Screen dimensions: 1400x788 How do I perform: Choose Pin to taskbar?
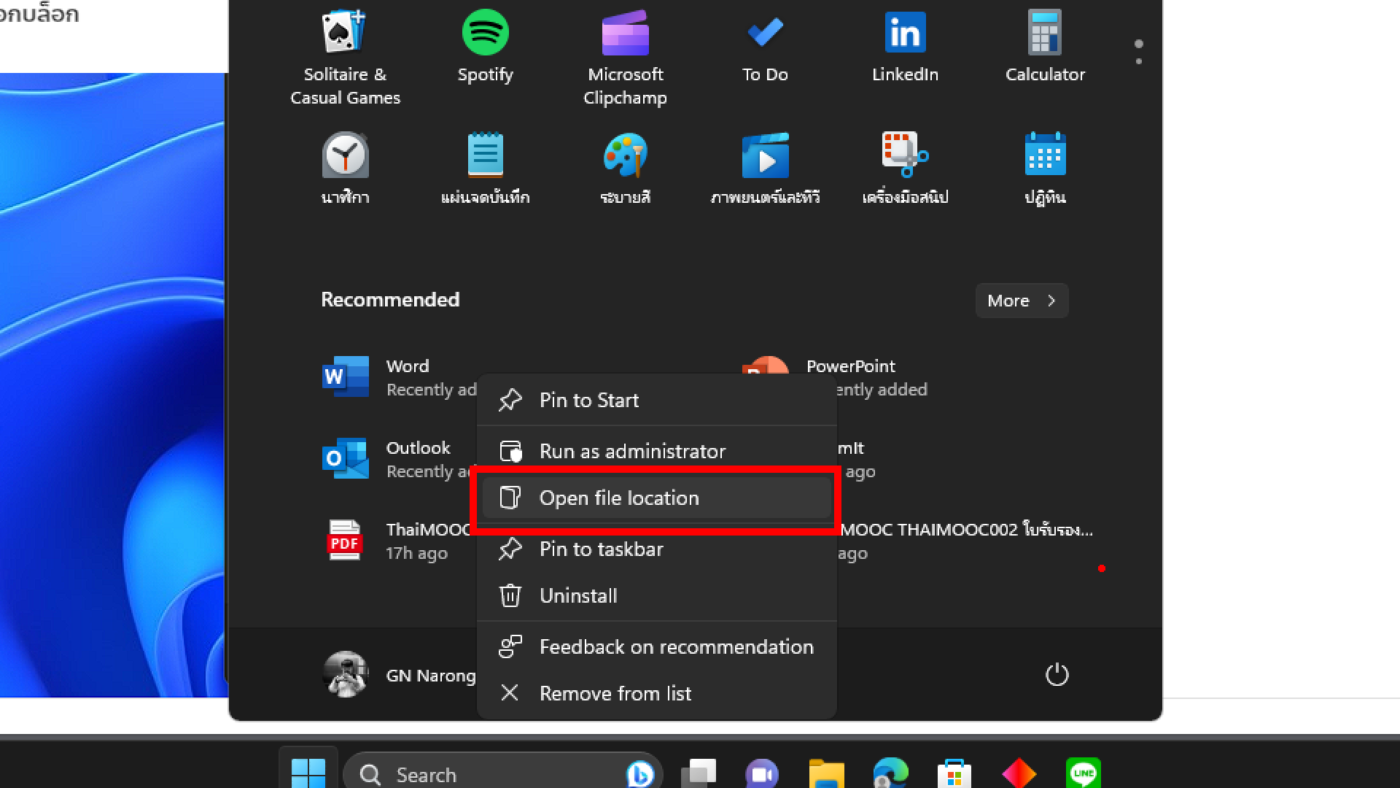(x=656, y=549)
